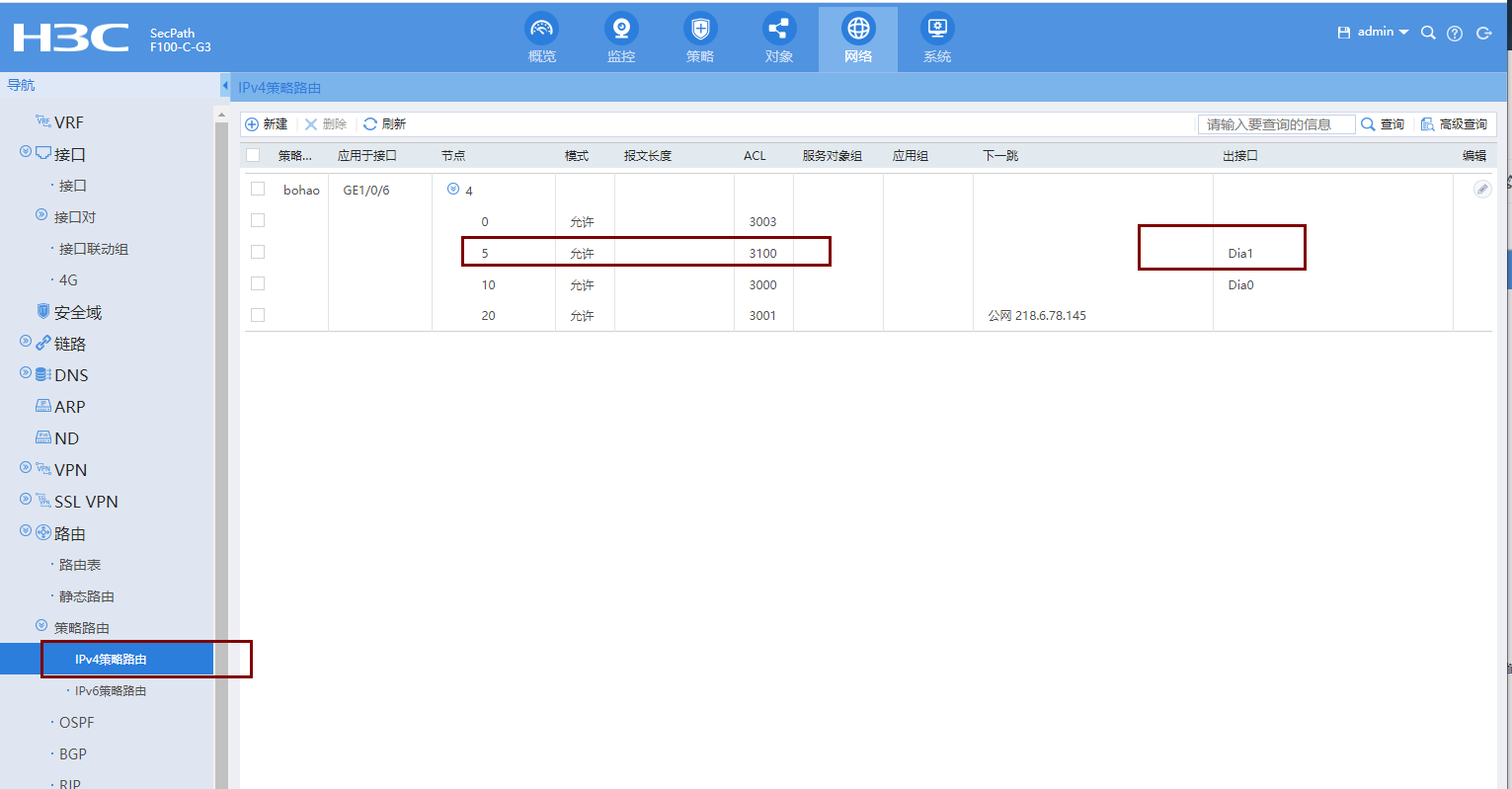
Task: Click the query search input field
Action: 1276,123
